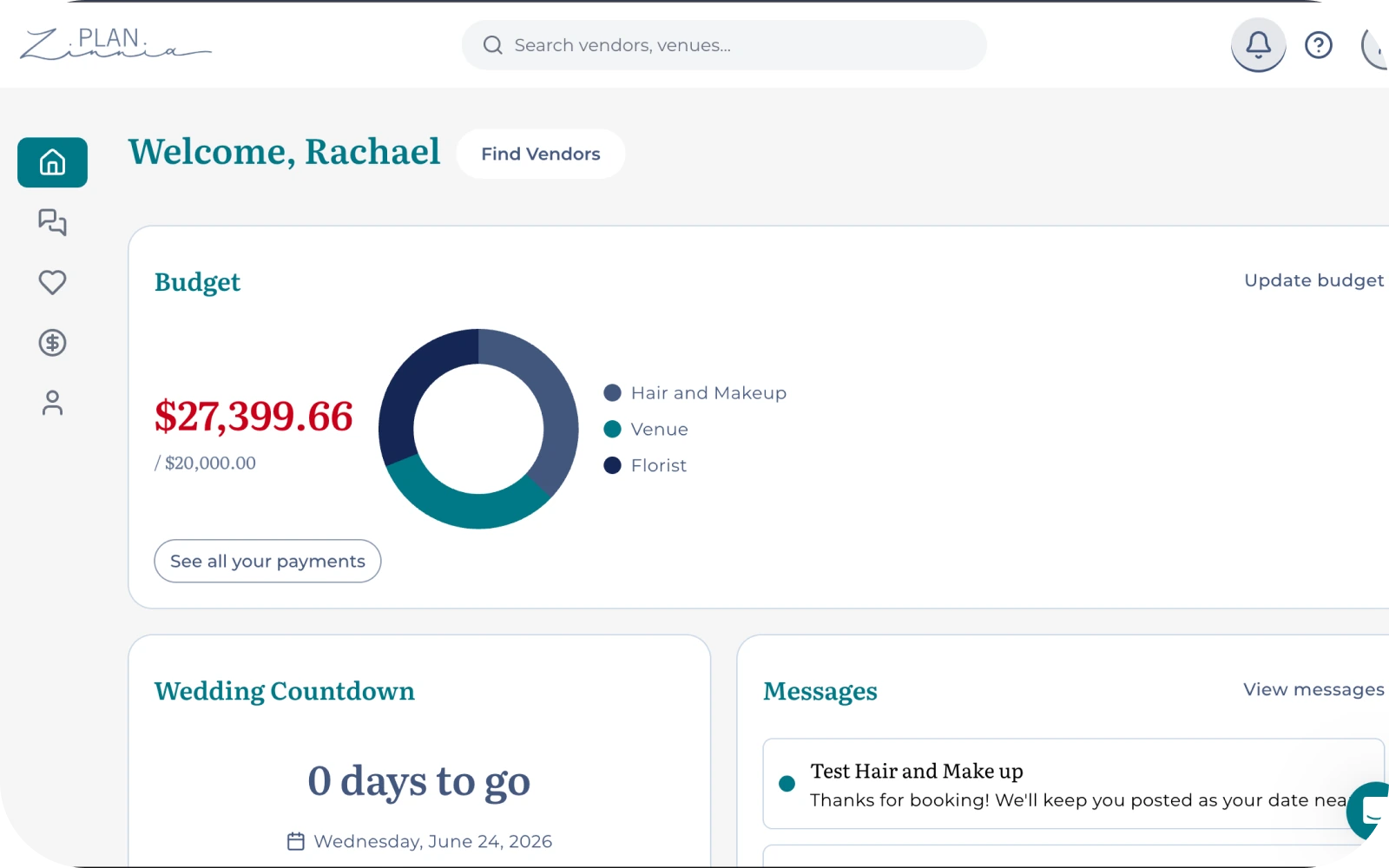1389x868 pixels.
Task: Click the Florist legend label
Action: [659, 465]
